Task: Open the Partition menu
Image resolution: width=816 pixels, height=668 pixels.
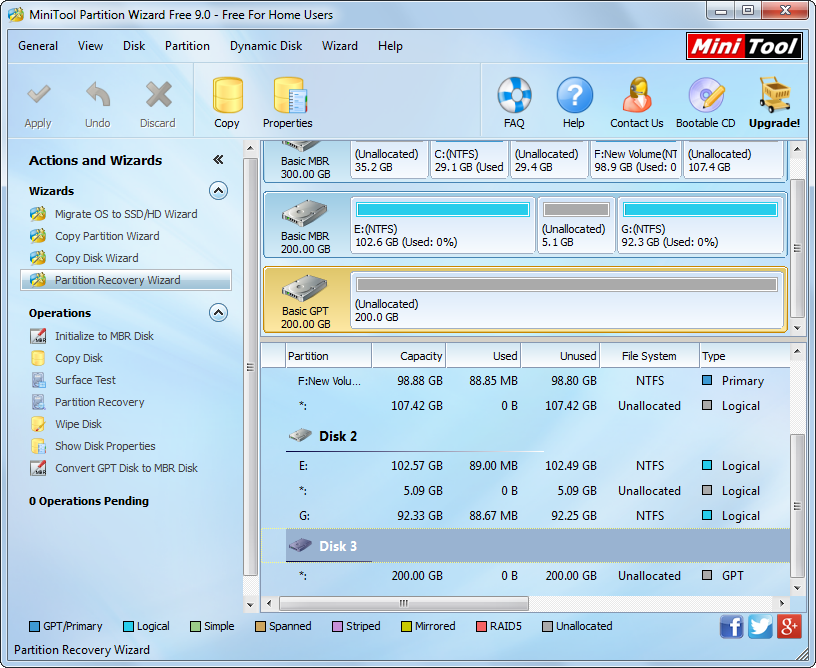Action: [187, 46]
